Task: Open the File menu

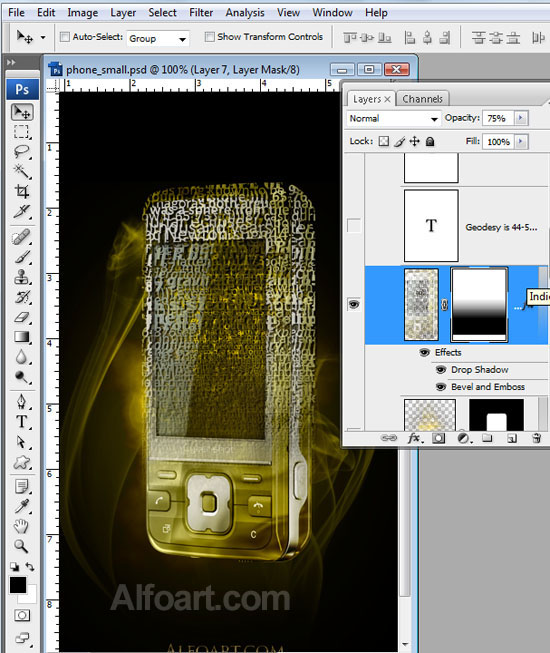Action: point(16,12)
